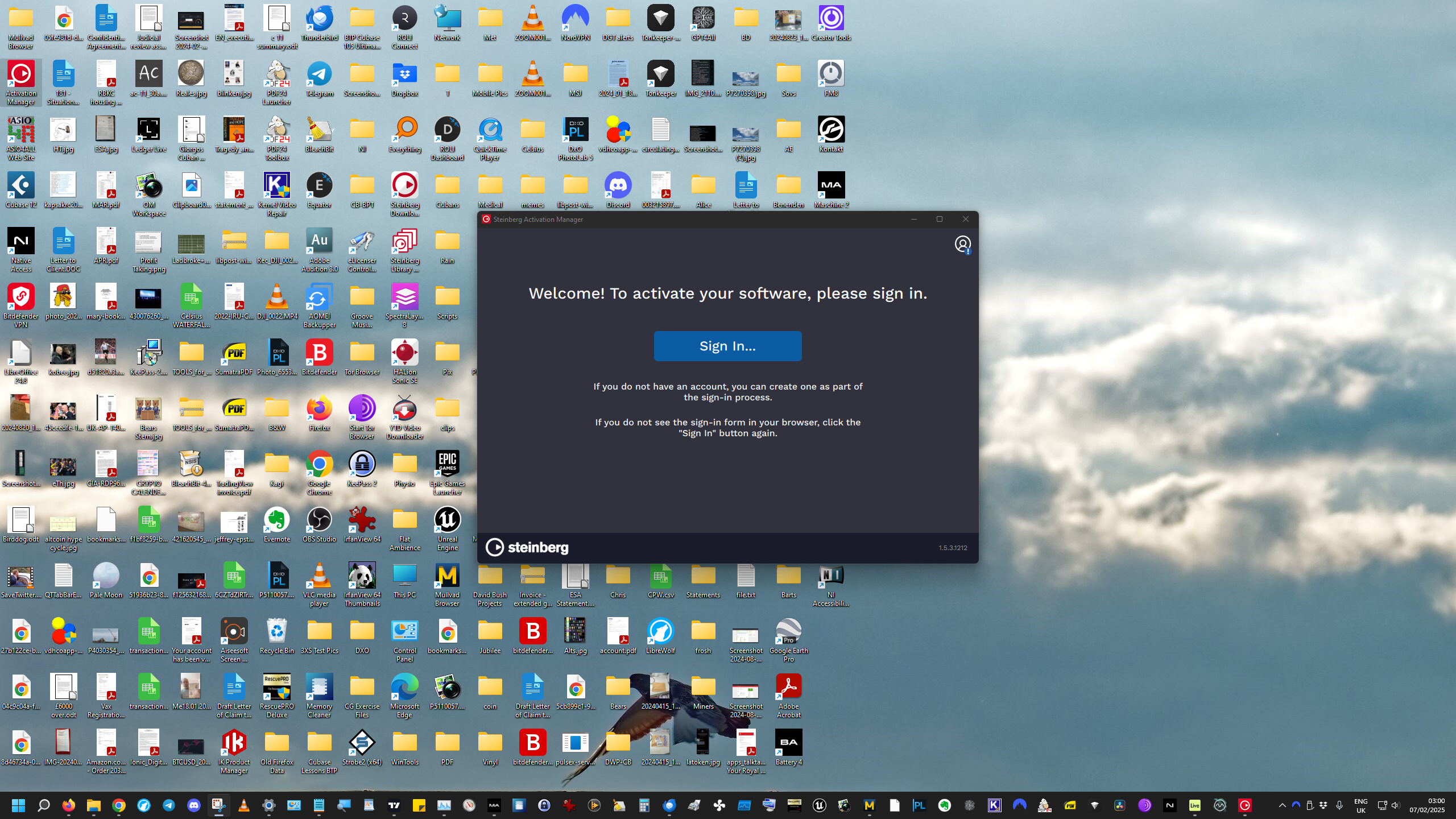Select the Microsoft Edge desktop icon
The width and height of the screenshot is (1456, 819).
tap(405, 696)
